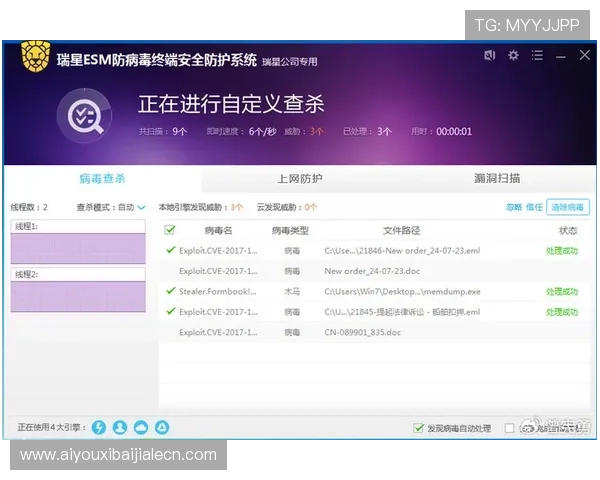Click the 忽略 link
The width and height of the screenshot is (600, 480).
tap(514, 207)
